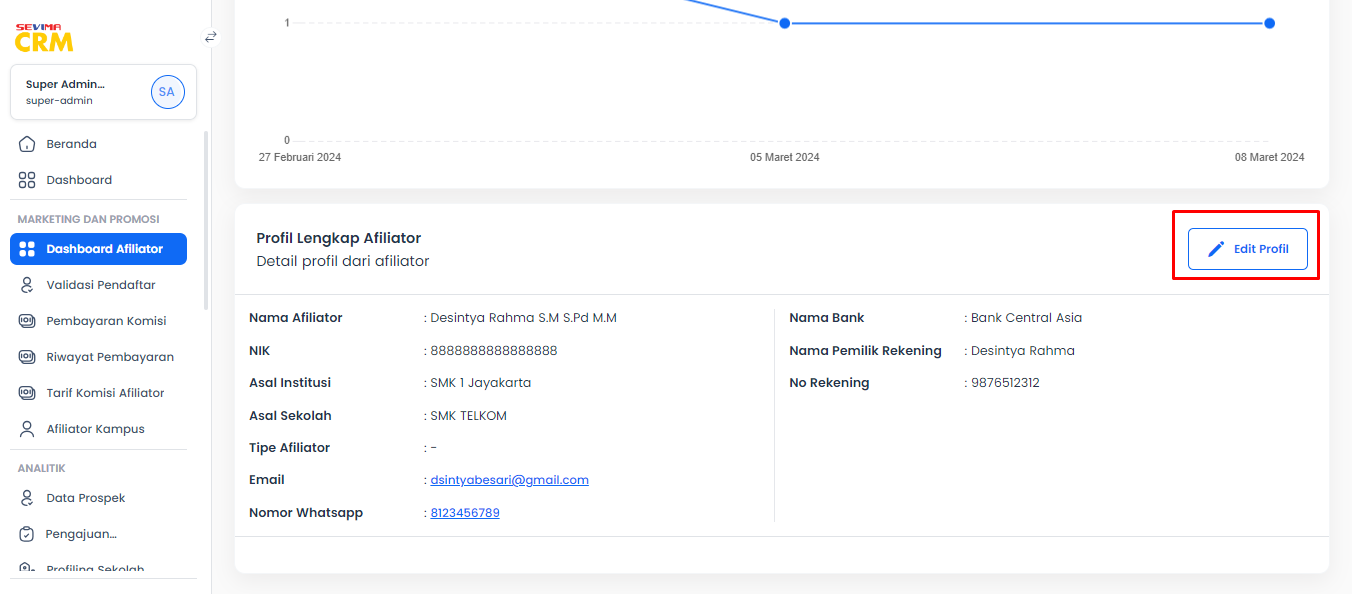Click the Pembayaran Komisi money icon
Image resolution: width=1354 pixels, height=594 pixels.
(28, 321)
